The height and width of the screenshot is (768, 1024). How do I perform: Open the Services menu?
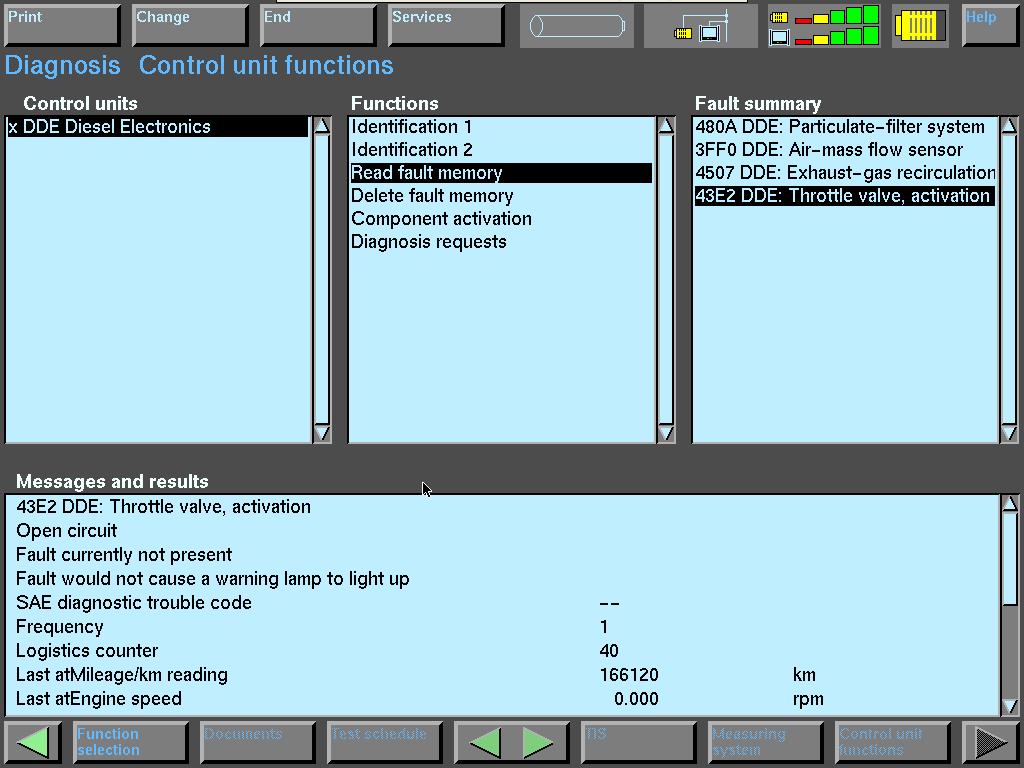click(x=446, y=25)
